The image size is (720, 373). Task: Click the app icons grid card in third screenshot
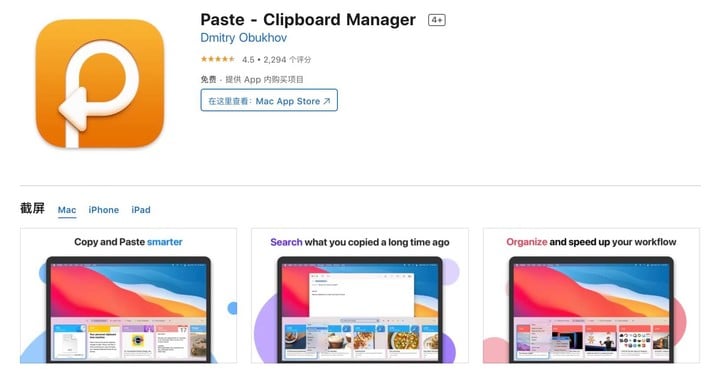(x=635, y=342)
